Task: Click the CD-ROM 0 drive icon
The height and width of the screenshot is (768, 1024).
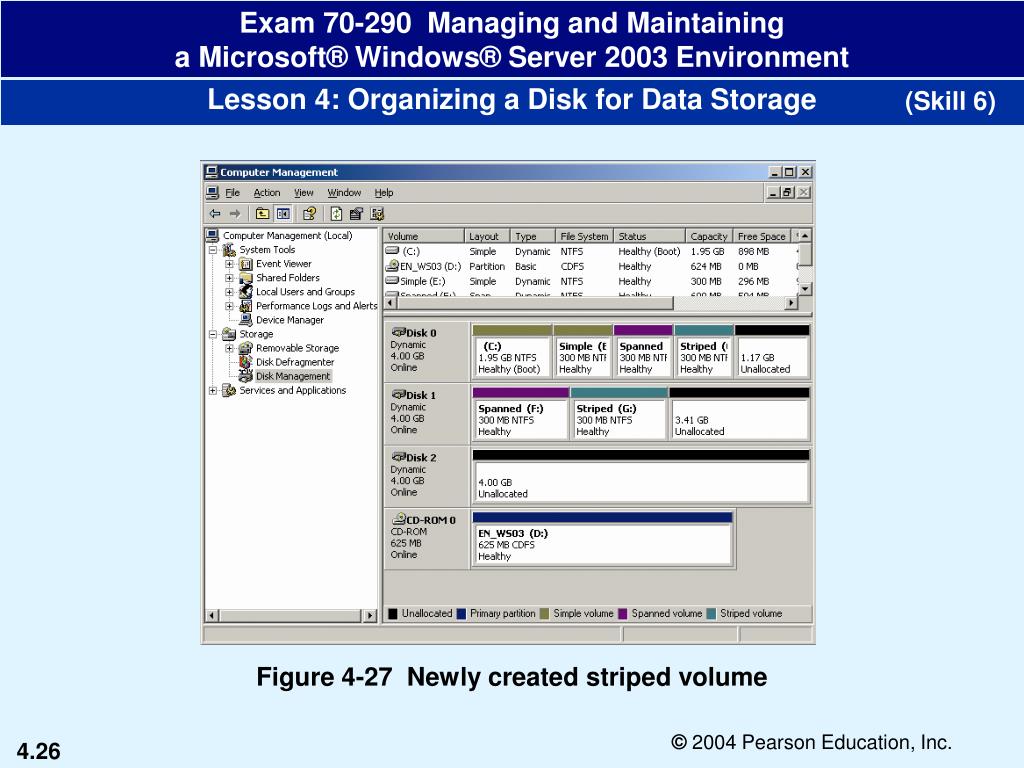Action: point(398,519)
